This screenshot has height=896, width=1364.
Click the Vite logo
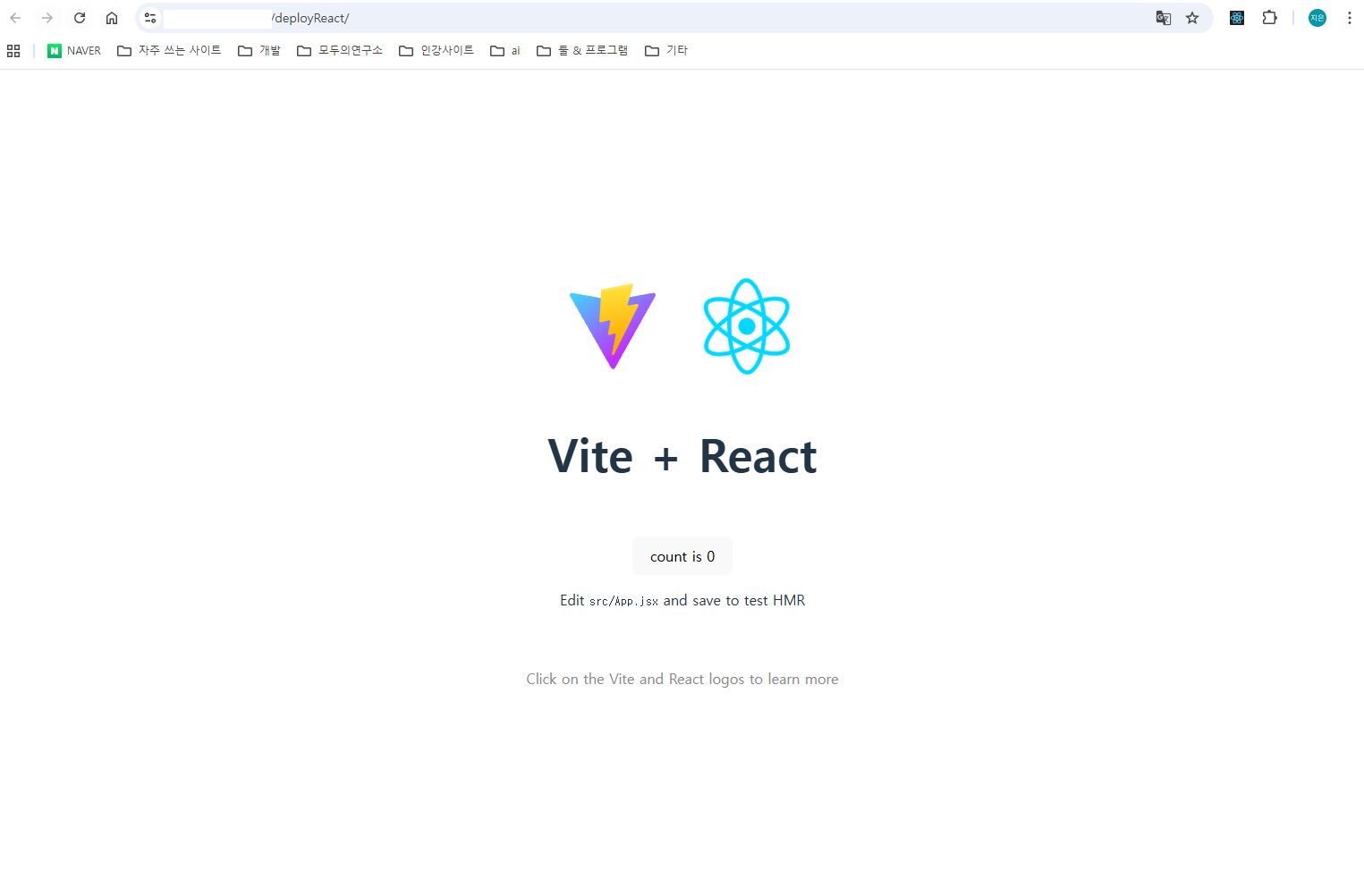(613, 326)
